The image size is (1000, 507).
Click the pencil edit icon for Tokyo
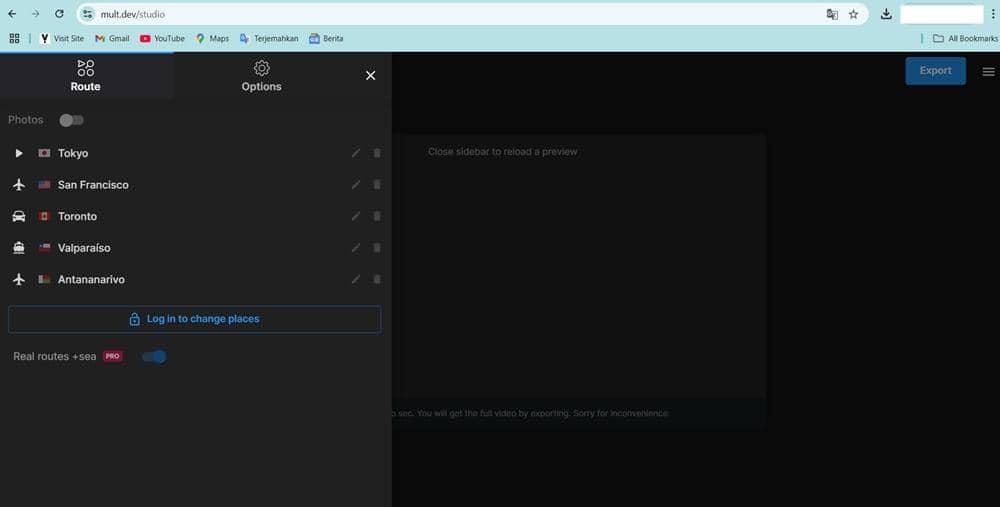[356, 153]
